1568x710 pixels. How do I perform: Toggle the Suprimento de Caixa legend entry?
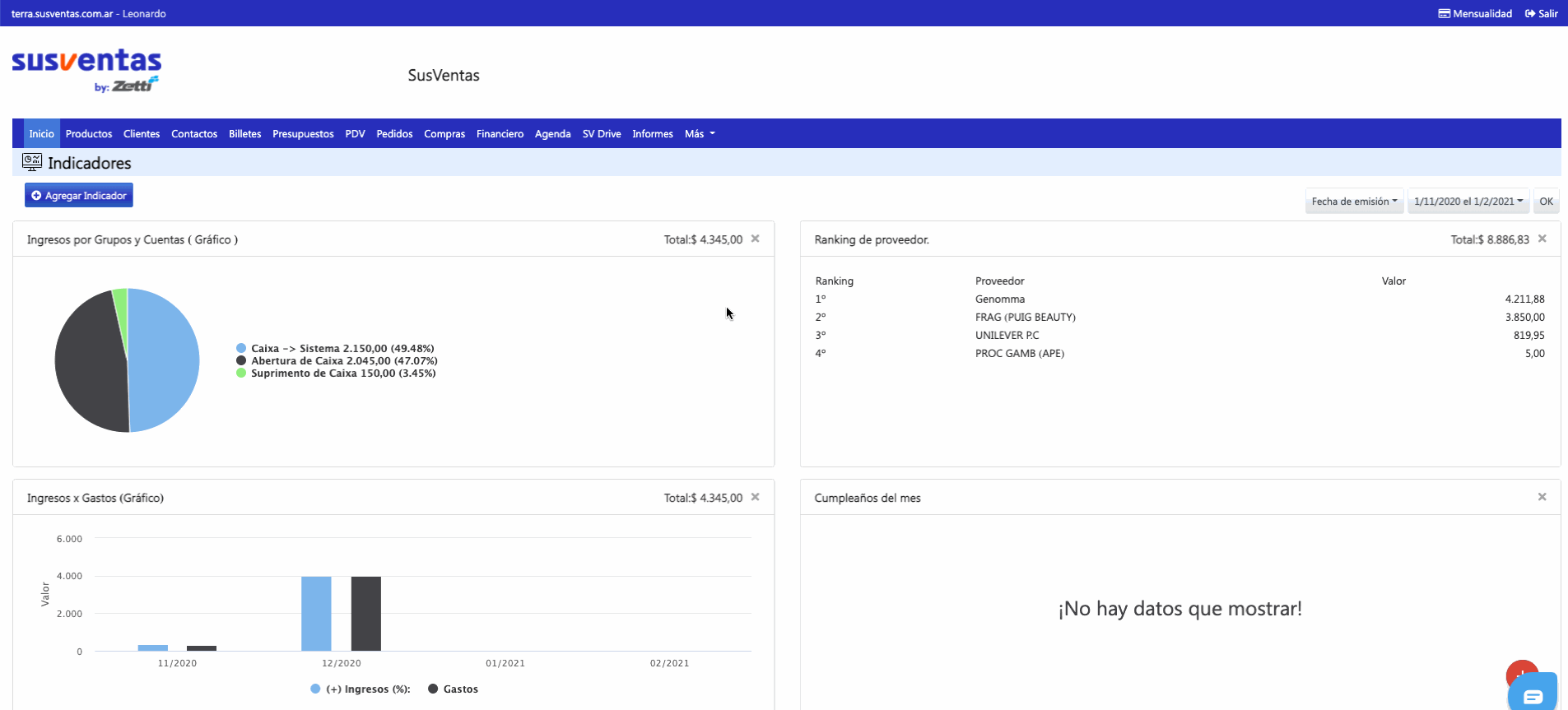tap(337, 373)
